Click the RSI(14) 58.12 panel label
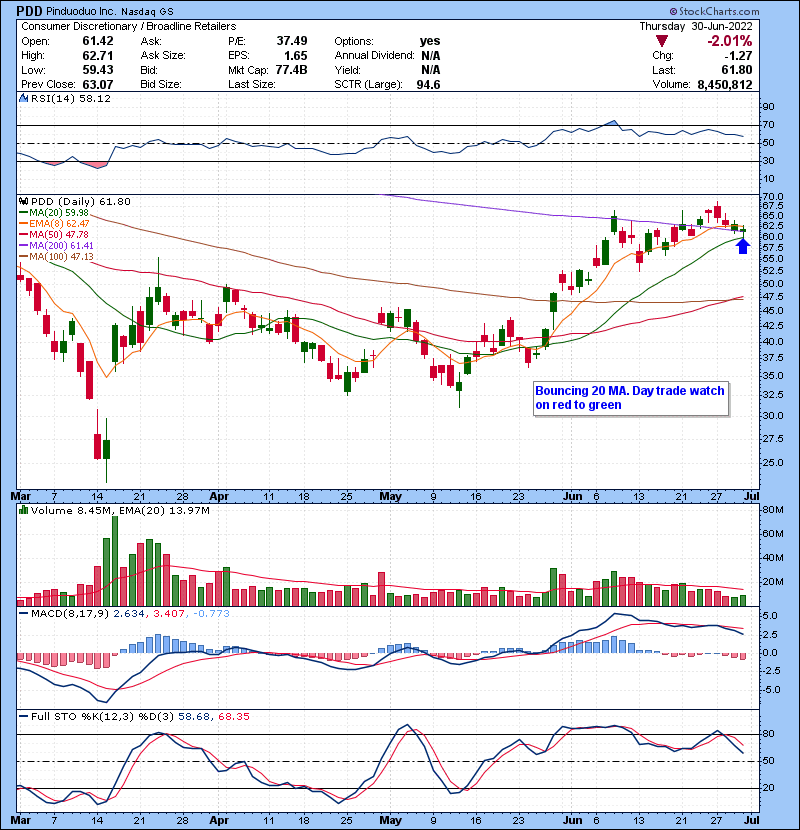This screenshot has height=830, width=800. (71, 98)
